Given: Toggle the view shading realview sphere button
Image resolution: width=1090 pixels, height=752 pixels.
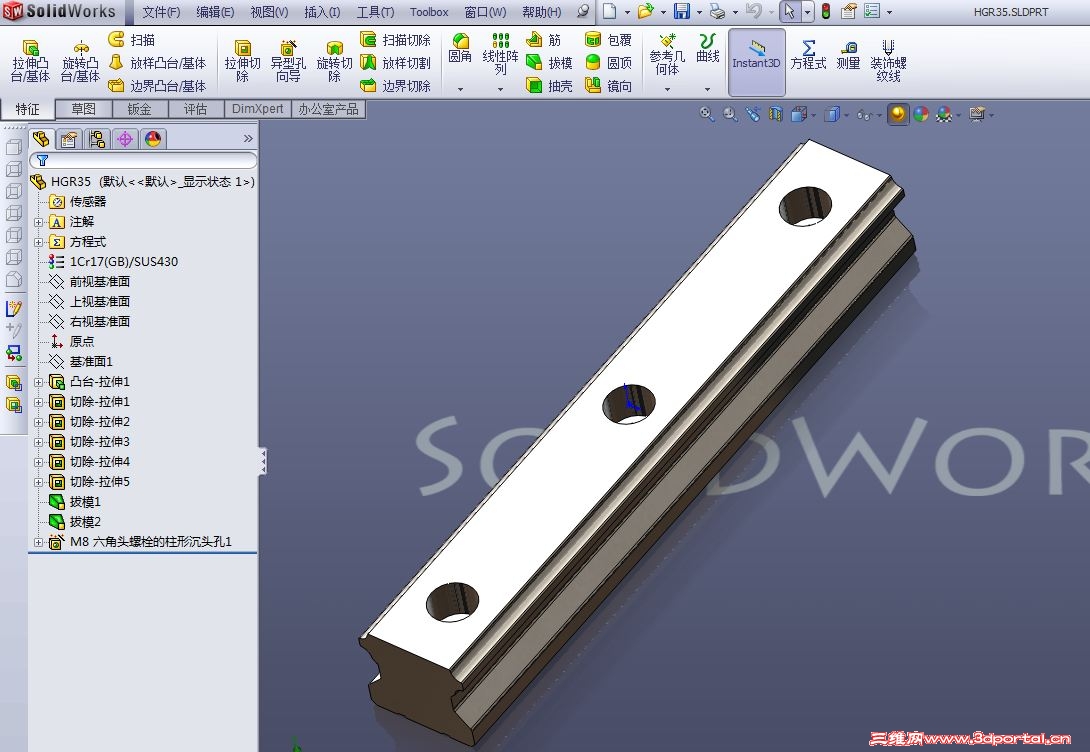Looking at the screenshot, I should pyautogui.click(x=897, y=114).
